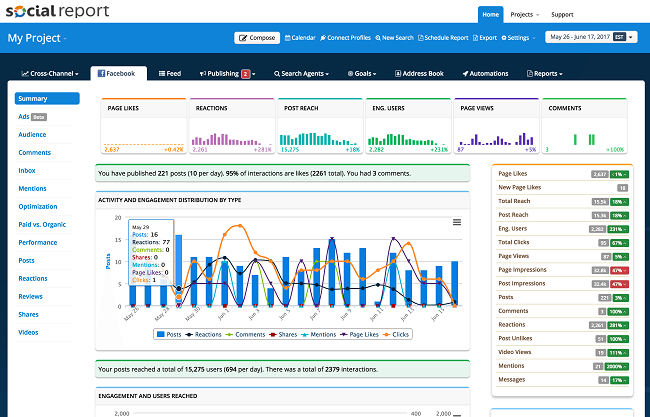The height and width of the screenshot is (417, 650).
Task: Open the sidebar Comments section
Action: coord(34,153)
